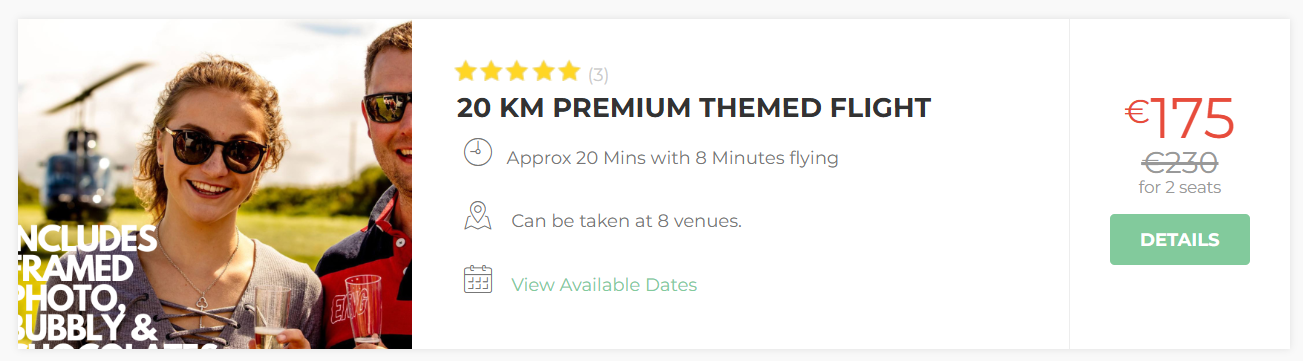Click the first yellow rating star
The width and height of the screenshot is (1303, 361).
[x=465, y=71]
